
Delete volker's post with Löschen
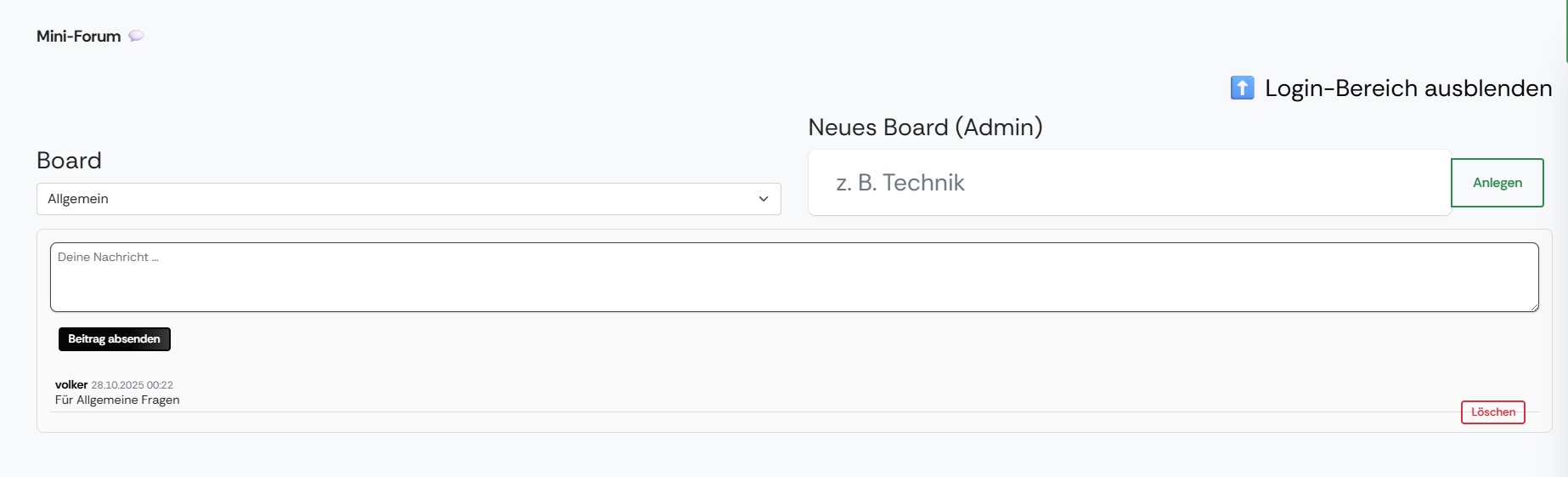(1492, 412)
